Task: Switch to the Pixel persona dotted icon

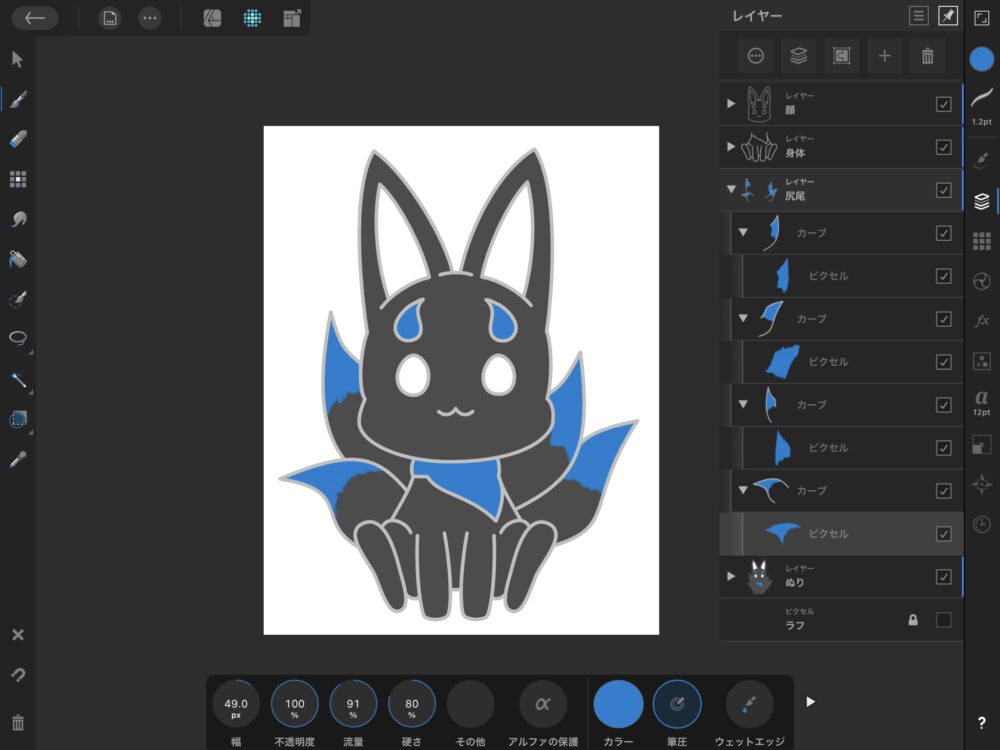Action: click(x=253, y=18)
